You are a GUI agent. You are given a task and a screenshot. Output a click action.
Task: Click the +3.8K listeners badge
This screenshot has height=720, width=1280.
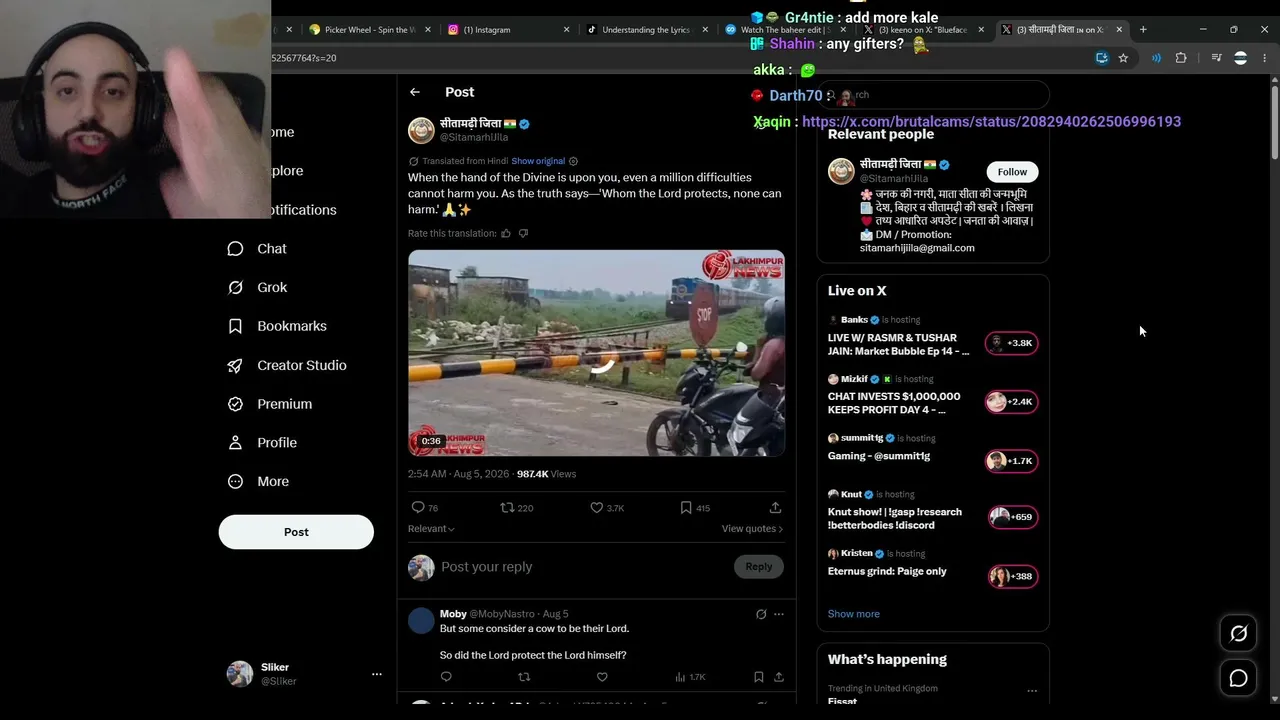point(1012,343)
